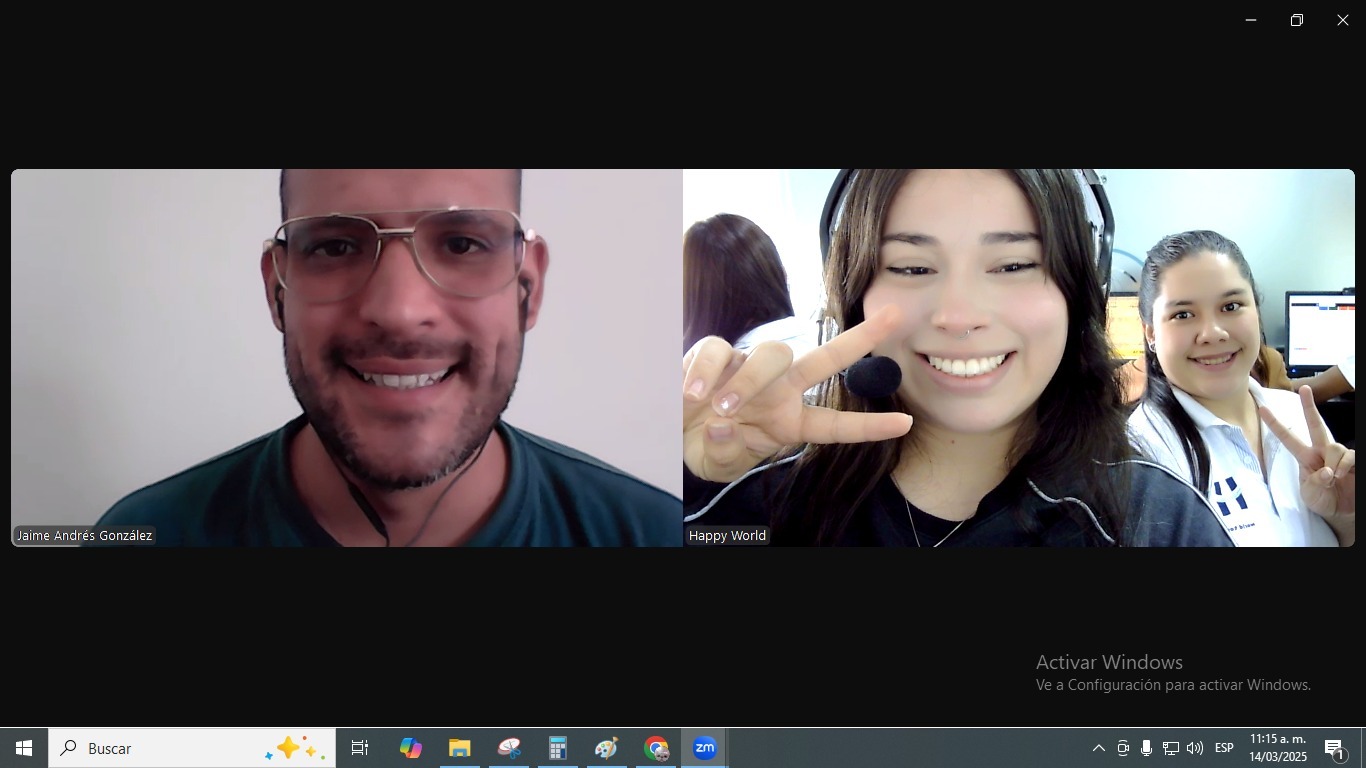Launch Paint from the taskbar palette icon

pos(607,748)
